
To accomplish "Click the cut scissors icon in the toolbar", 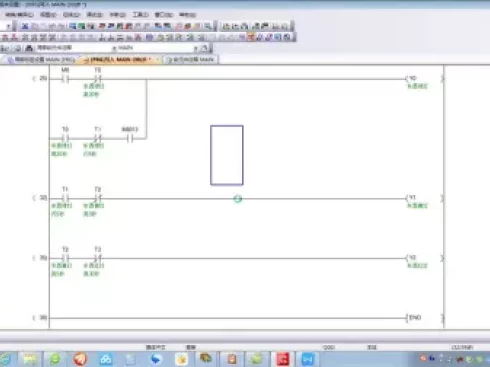I will 25,26.
